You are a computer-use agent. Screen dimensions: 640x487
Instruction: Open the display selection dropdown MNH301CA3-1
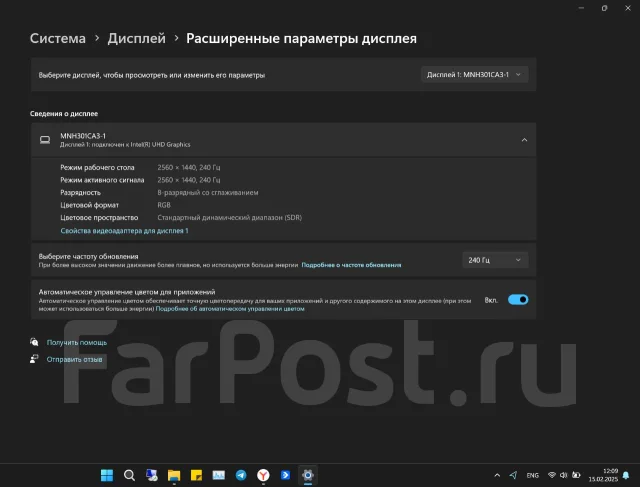(x=474, y=75)
